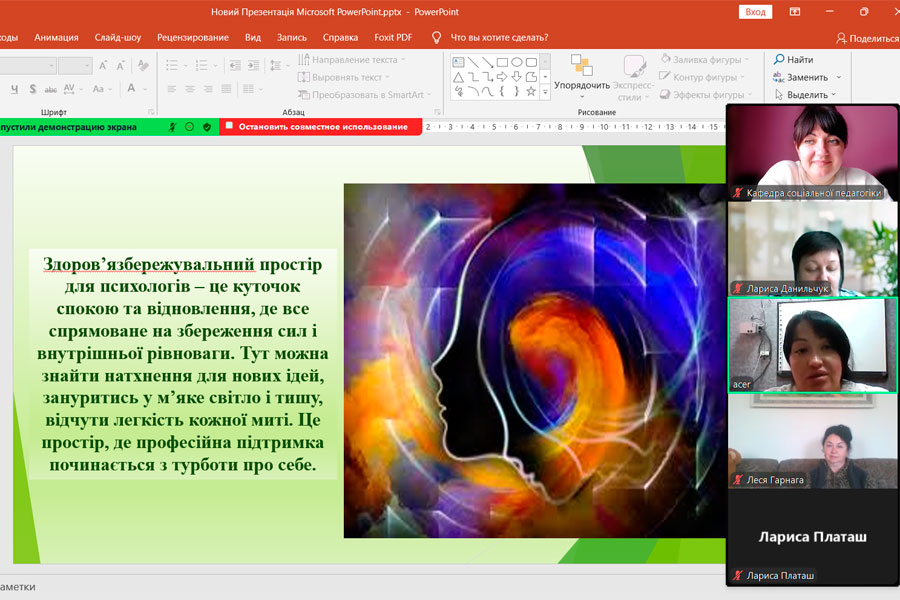The width and height of the screenshot is (900, 600).
Task: Select the arrow line shape
Action: click(x=488, y=62)
